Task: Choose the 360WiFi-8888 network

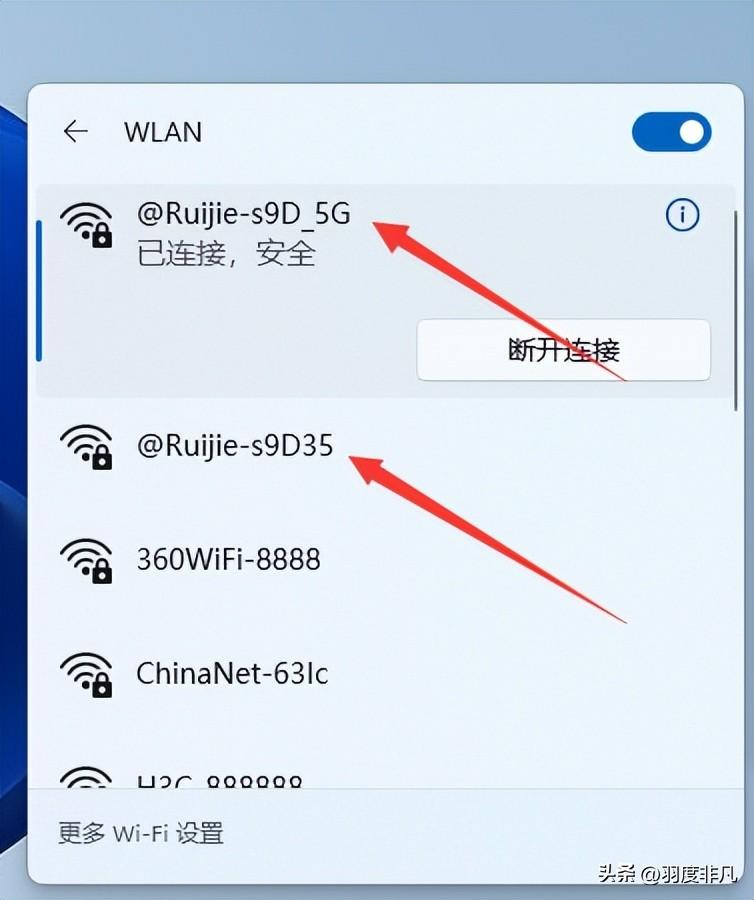Action: [386, 560]
